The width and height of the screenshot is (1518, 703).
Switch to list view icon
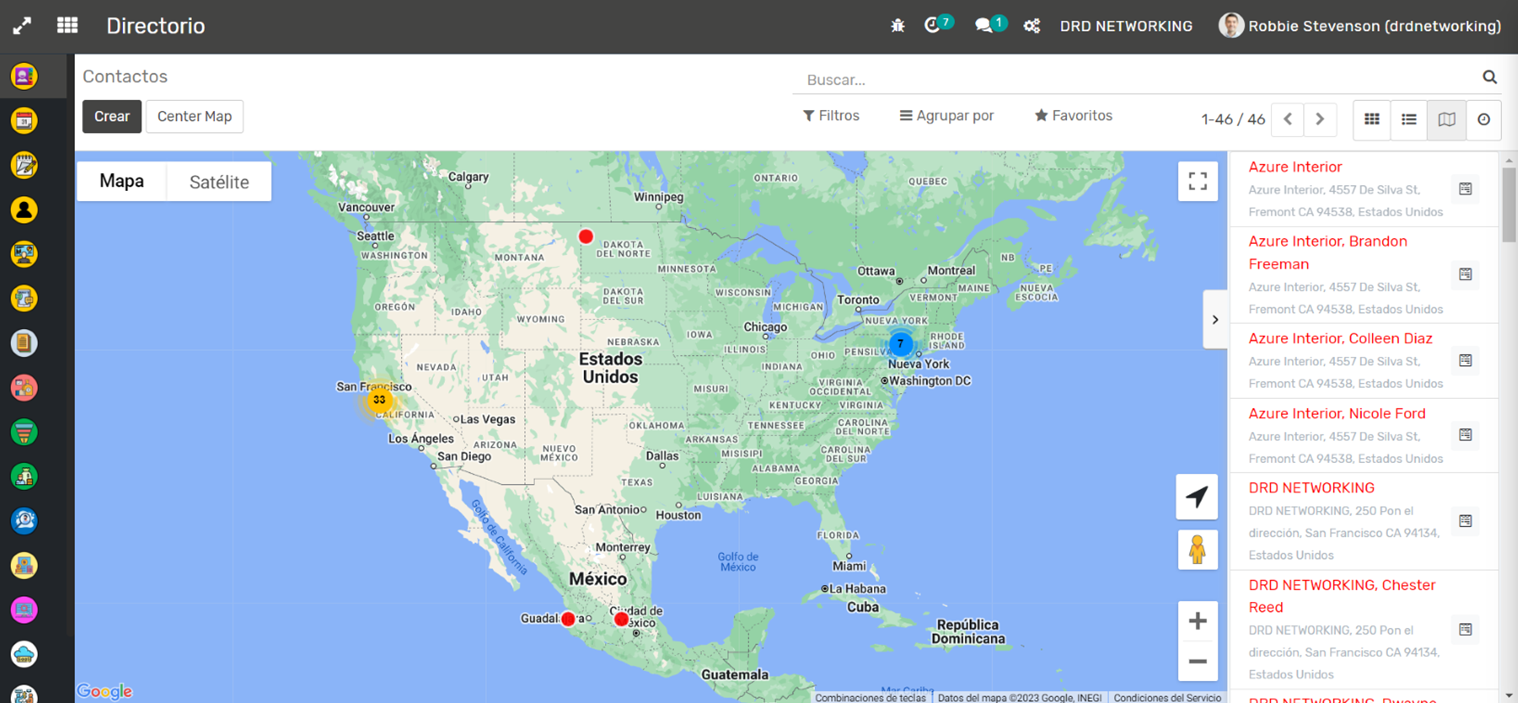(1409, 120)
